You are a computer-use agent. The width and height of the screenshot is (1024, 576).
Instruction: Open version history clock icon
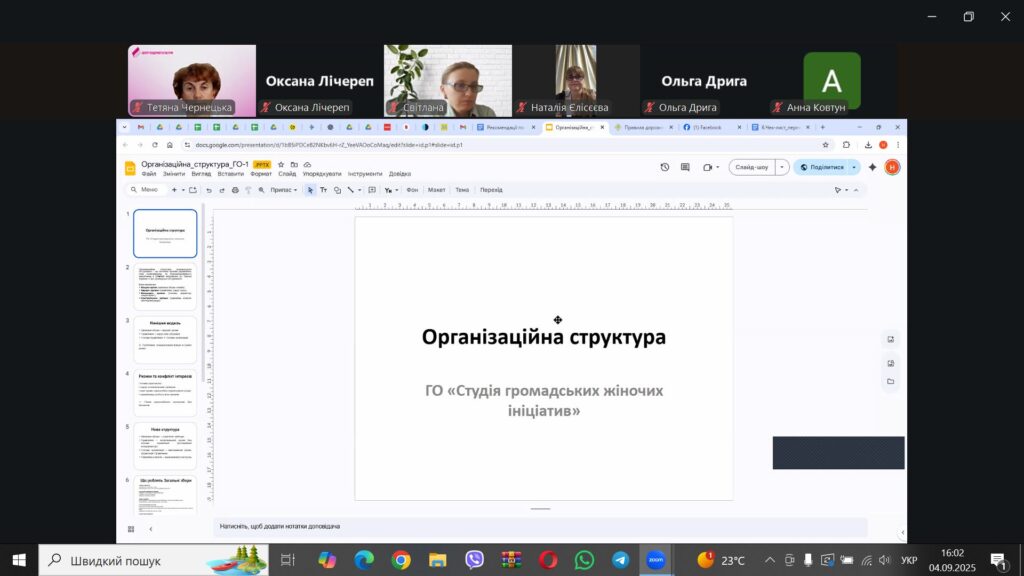click(x=664, y=167)
